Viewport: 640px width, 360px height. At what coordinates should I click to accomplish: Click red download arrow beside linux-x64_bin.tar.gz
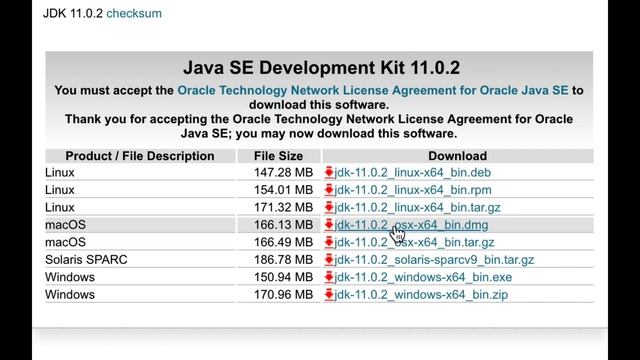[x=329, y=207]
